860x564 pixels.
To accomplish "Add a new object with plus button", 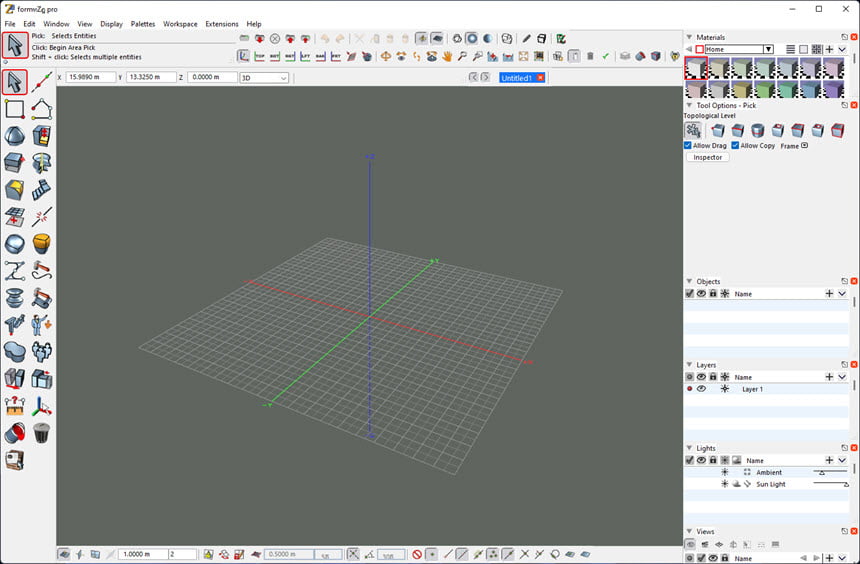I will [829, 294].
